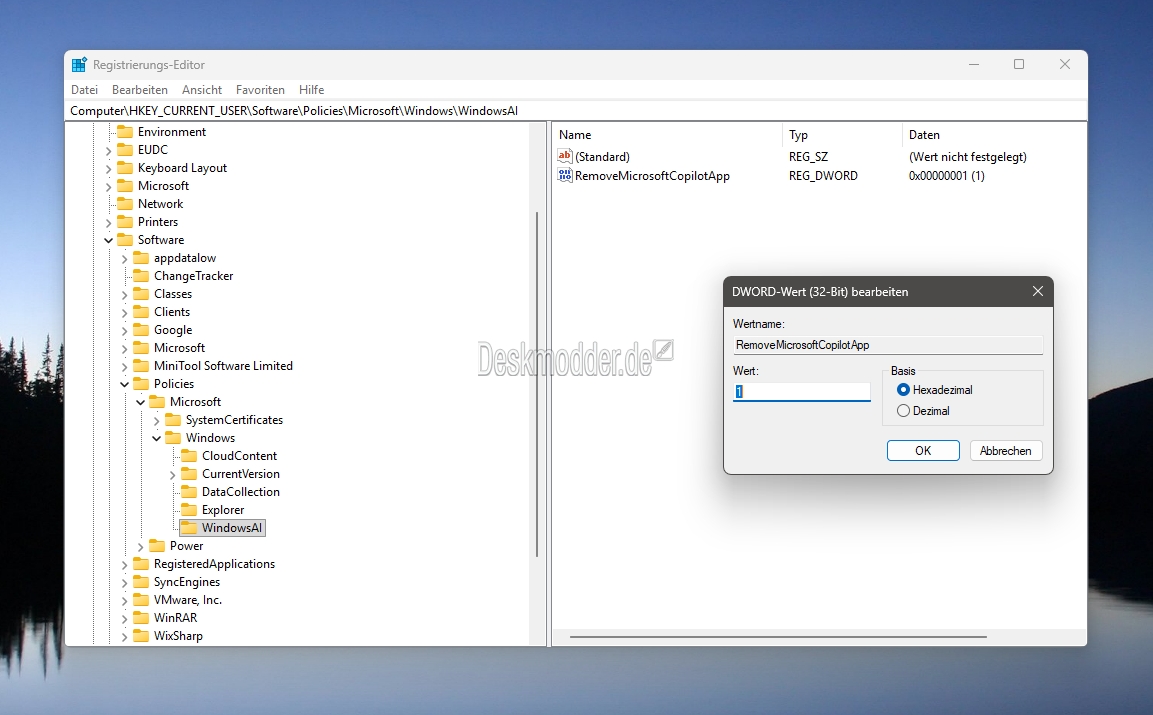Click the (Standard) string value icon
The image size is (1153, 715).
(565, 157)
